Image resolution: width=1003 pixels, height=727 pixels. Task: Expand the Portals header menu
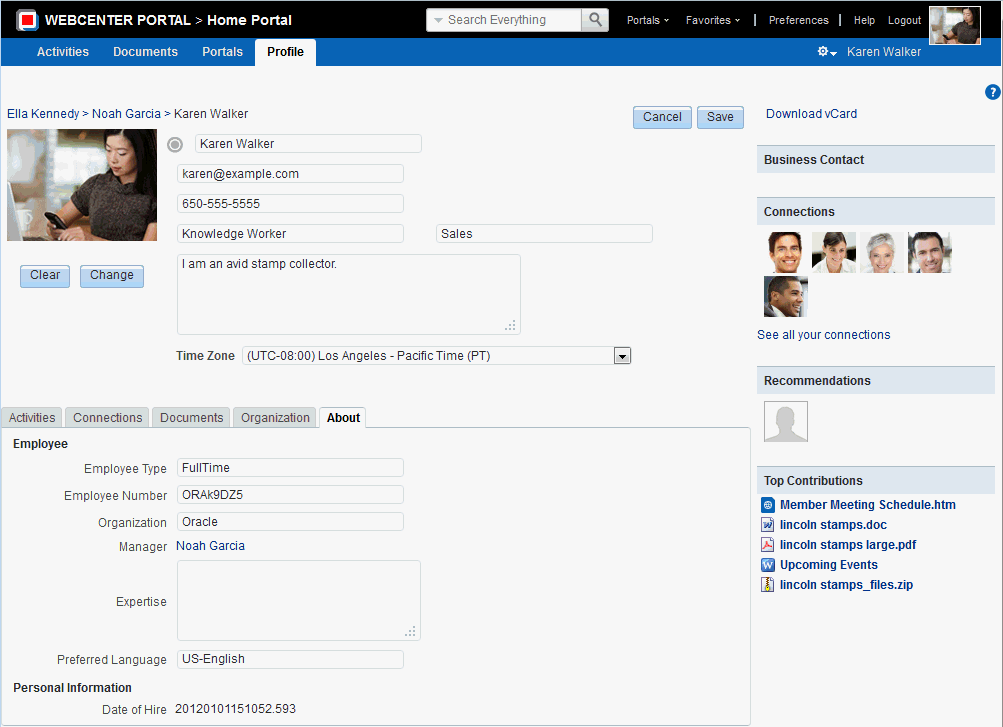[x=647, y=20]
